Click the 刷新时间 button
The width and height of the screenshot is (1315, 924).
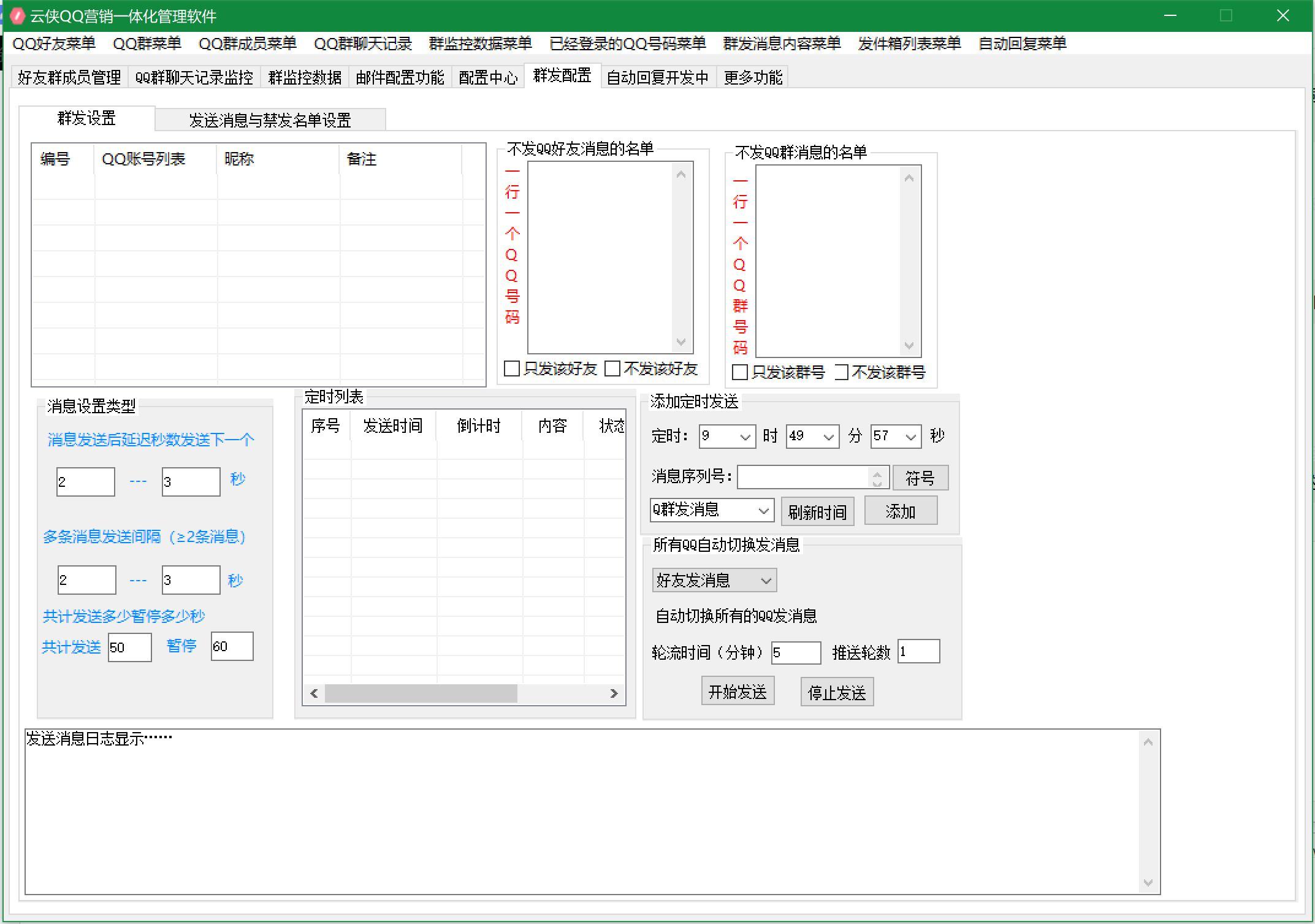(817, 512)
